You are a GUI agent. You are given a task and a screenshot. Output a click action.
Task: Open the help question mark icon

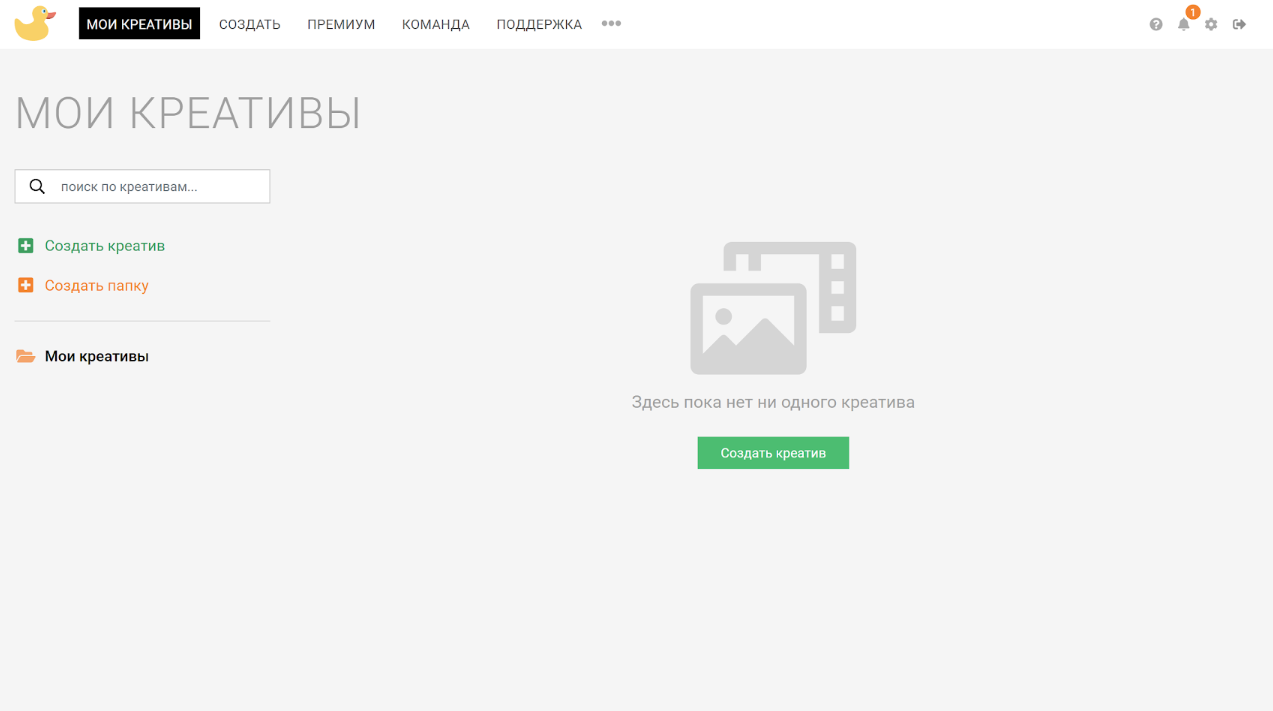(1156, 24)
